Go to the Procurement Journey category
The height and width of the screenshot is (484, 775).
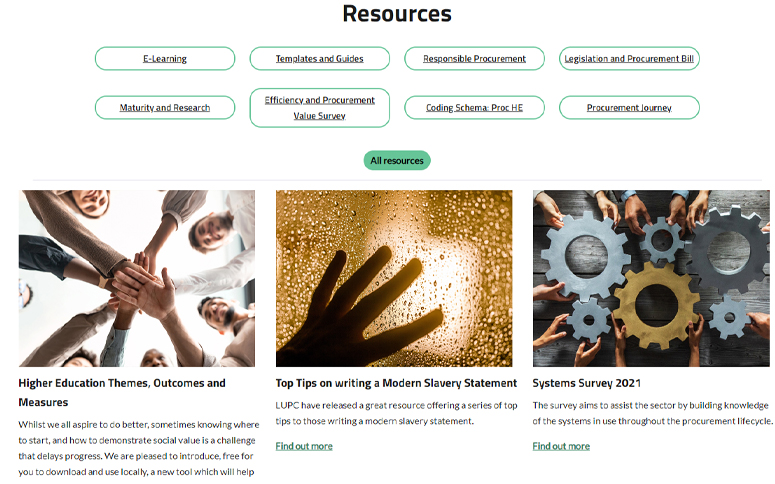point(629,107)
